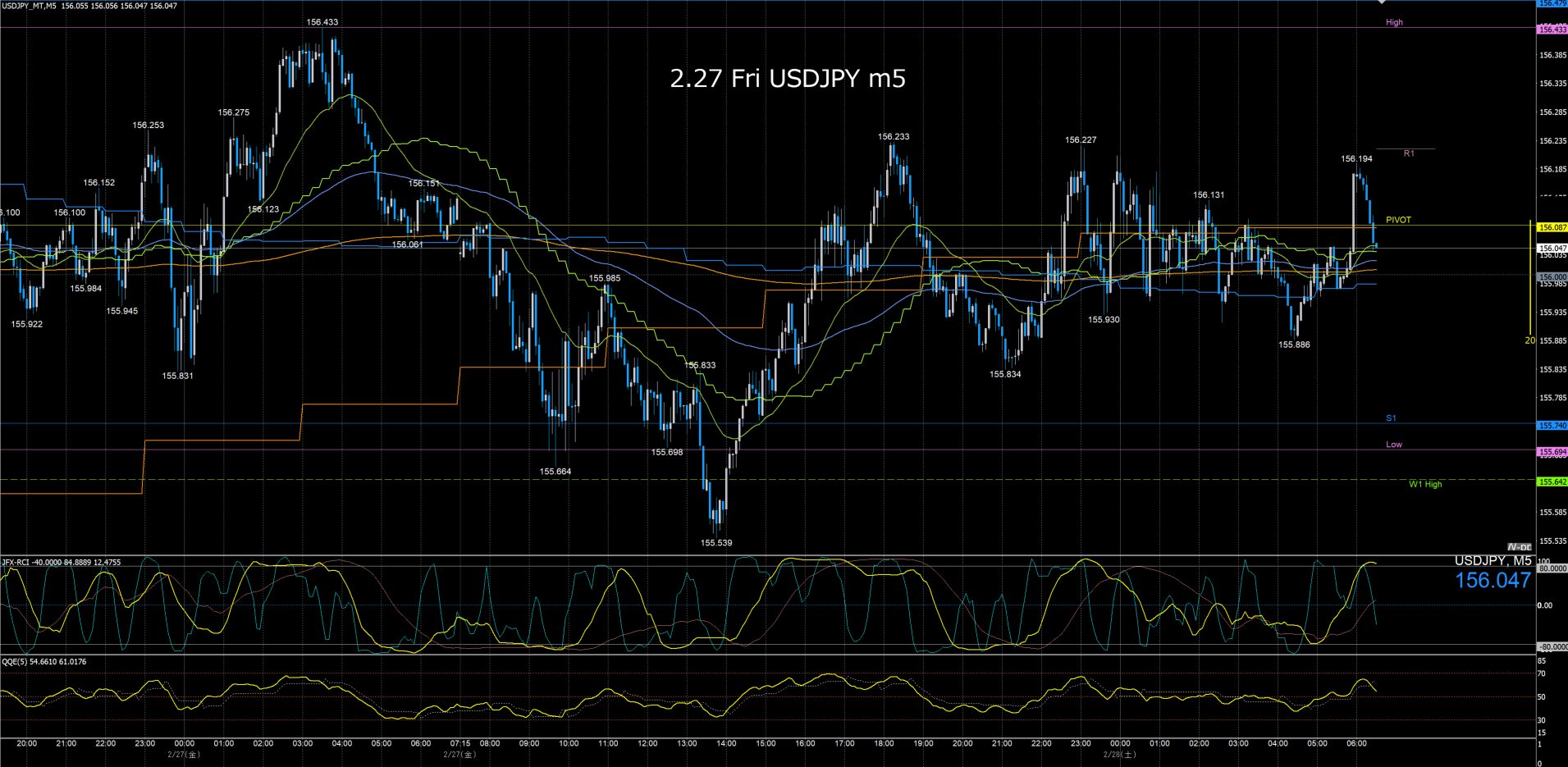The height and width of the screenshot is (767, 1568).
Task: Select the R1 resistance level label
Action: pos(1409,153)
